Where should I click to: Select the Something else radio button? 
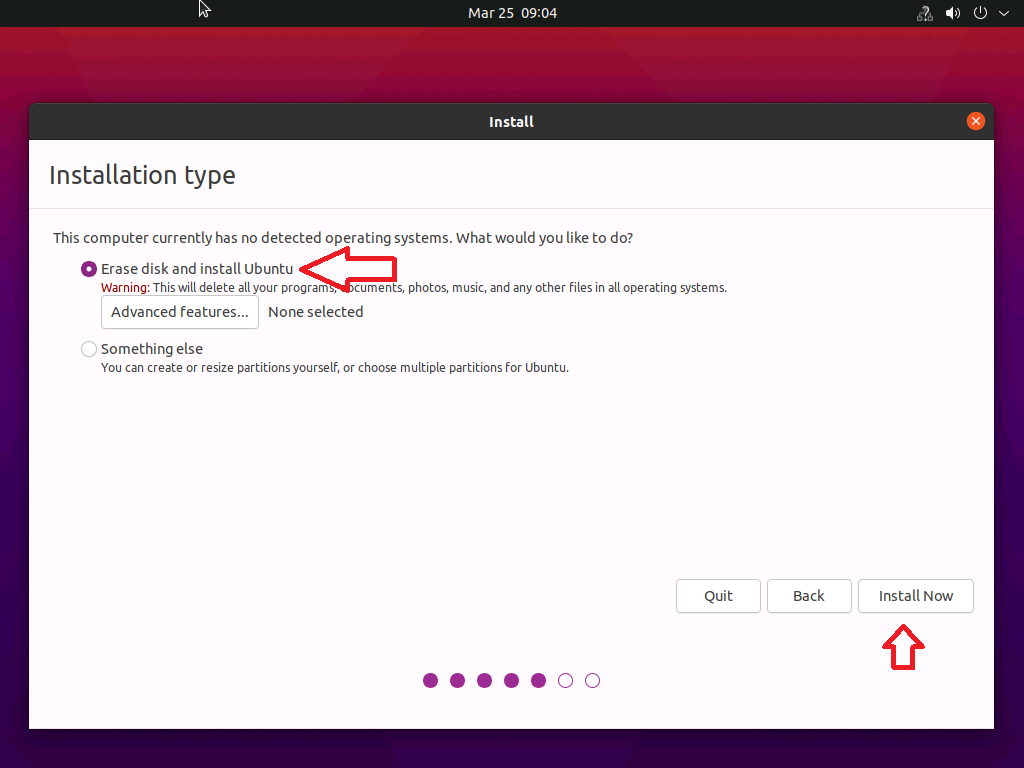(89, 349)
